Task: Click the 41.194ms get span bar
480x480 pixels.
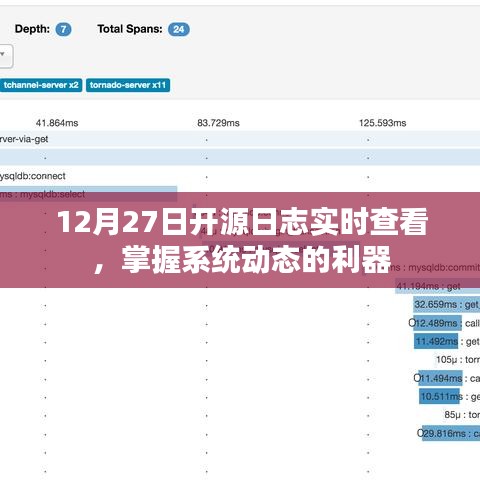Action: (x=437, y=286)
